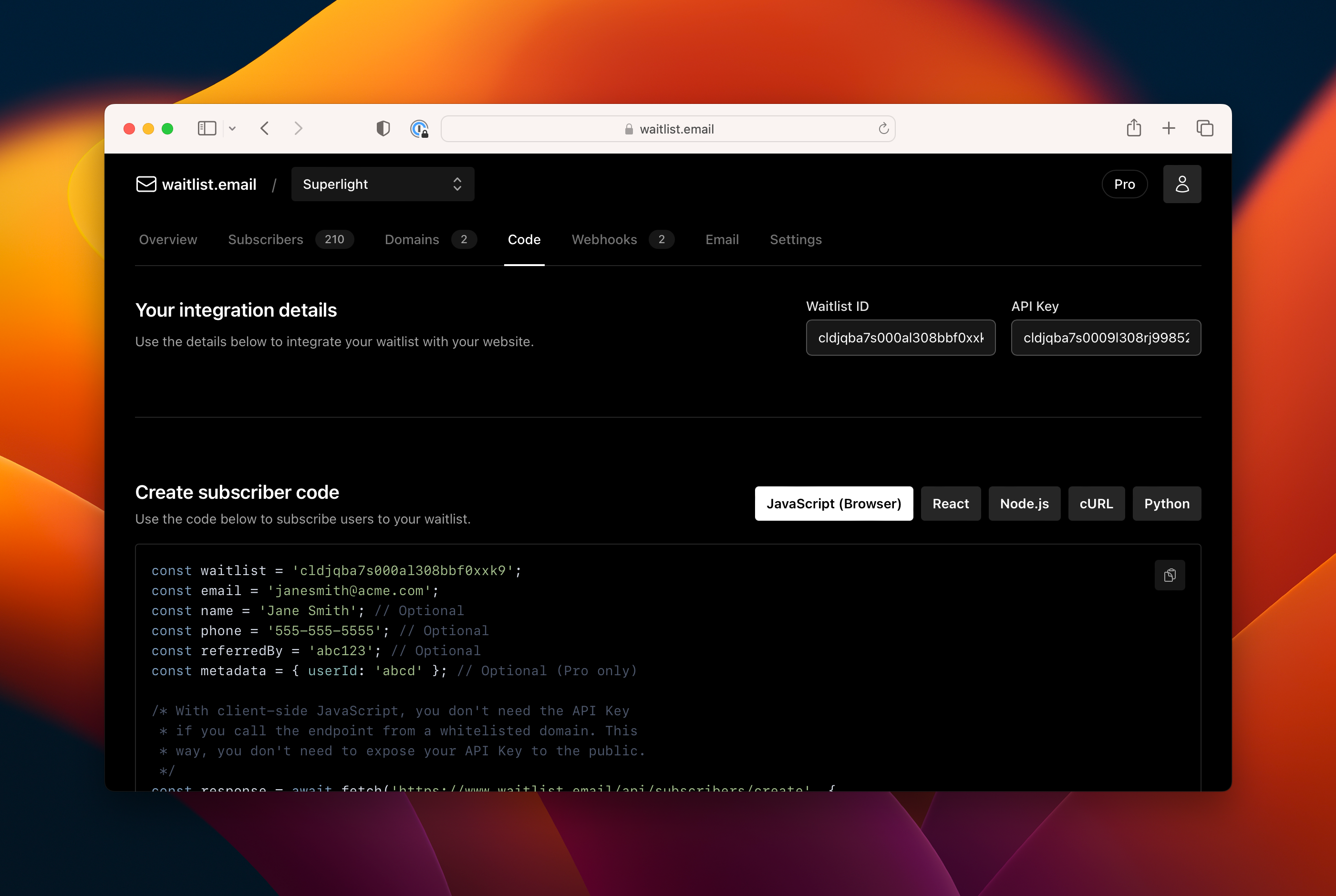Switch to the Subscribers tab

click(266, 239)
